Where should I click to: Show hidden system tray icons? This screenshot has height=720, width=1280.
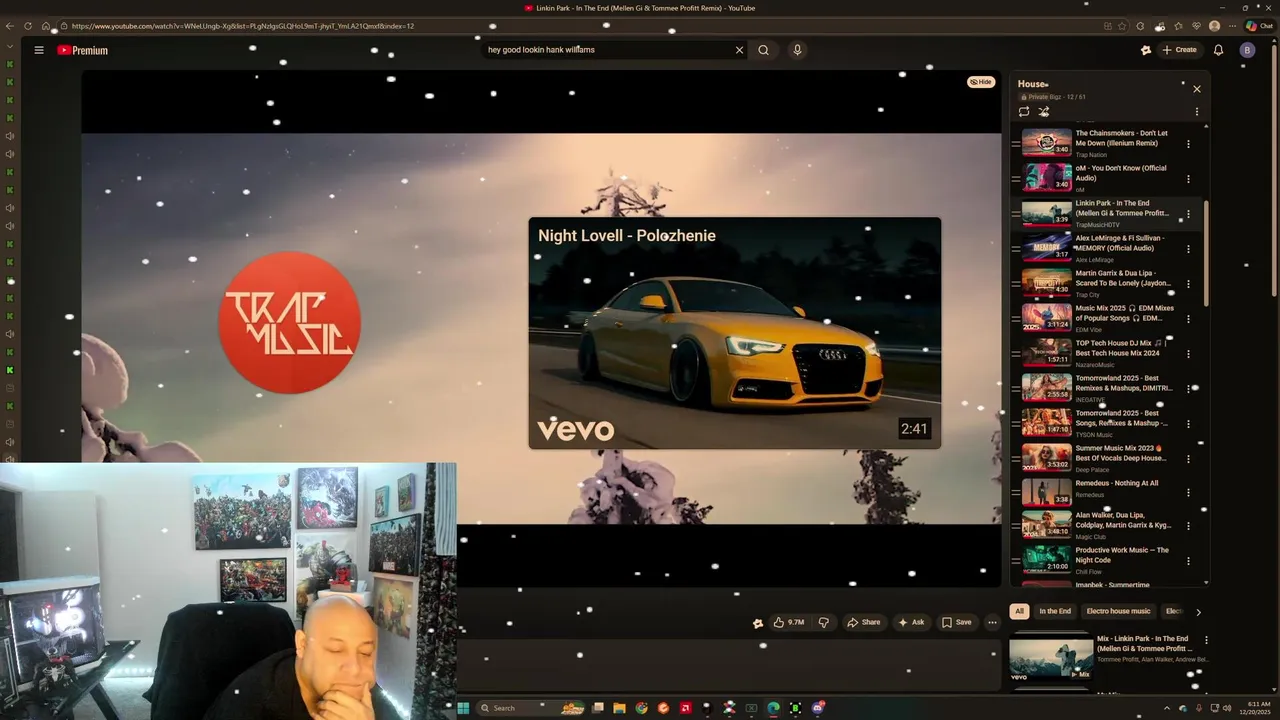pyautogui.click(x=1166, y=708)
